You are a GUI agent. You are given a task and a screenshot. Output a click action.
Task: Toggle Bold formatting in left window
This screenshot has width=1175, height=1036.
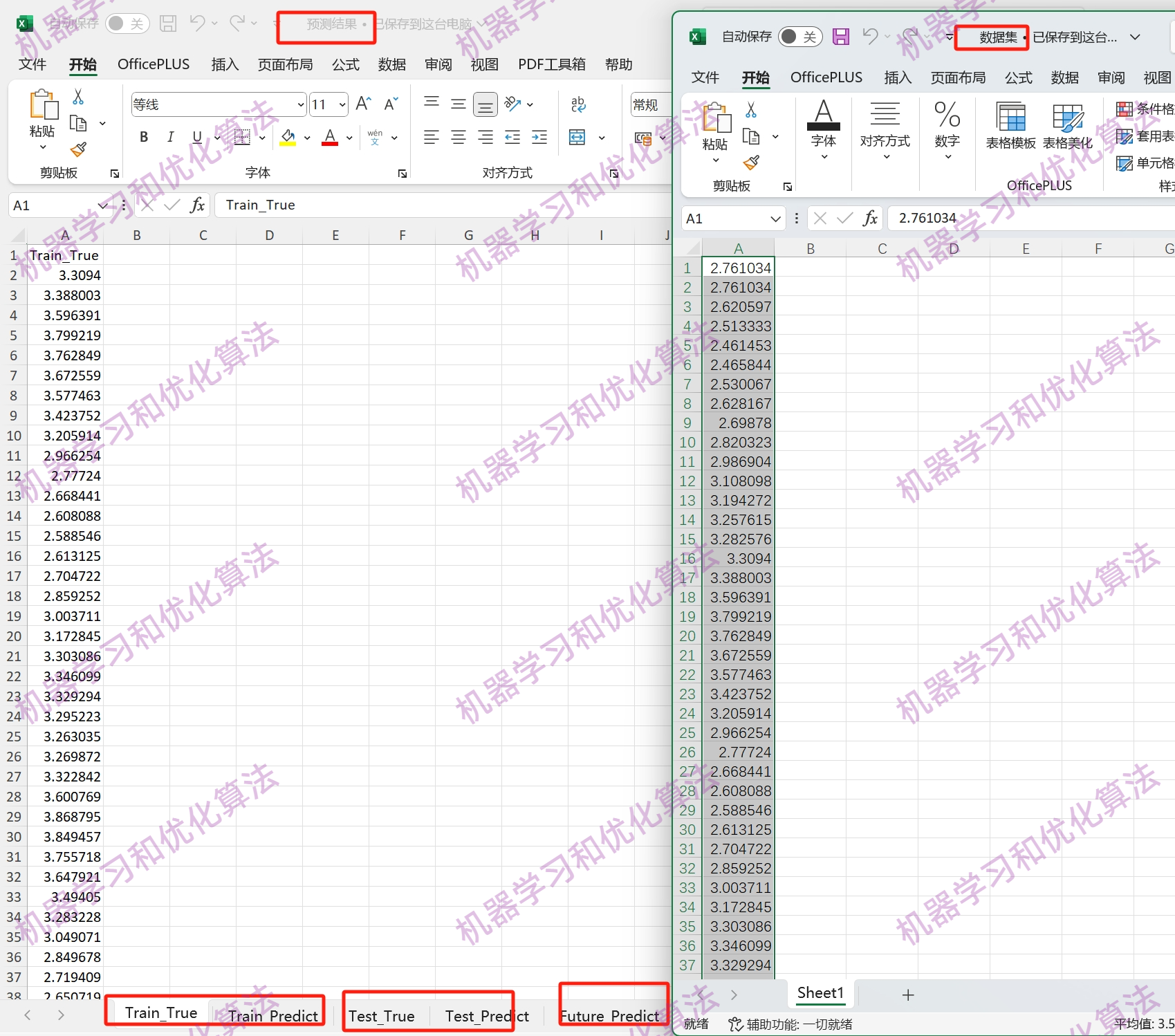[x=144, y=137]
